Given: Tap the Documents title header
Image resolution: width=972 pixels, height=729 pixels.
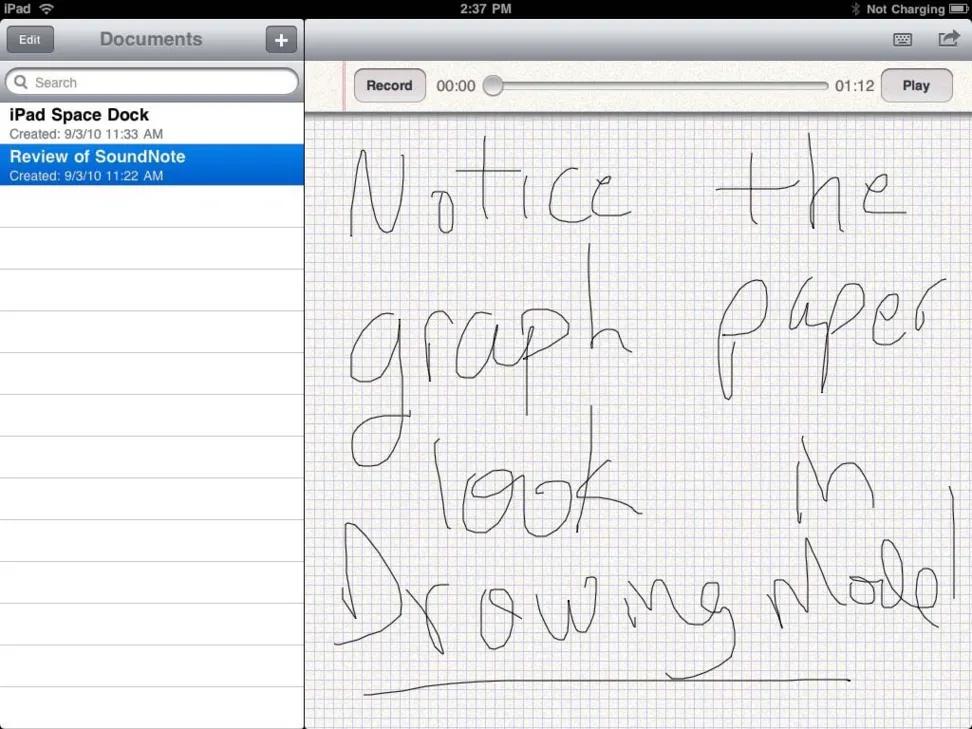Looking at the screenshot, I should [x=151, y=39].
